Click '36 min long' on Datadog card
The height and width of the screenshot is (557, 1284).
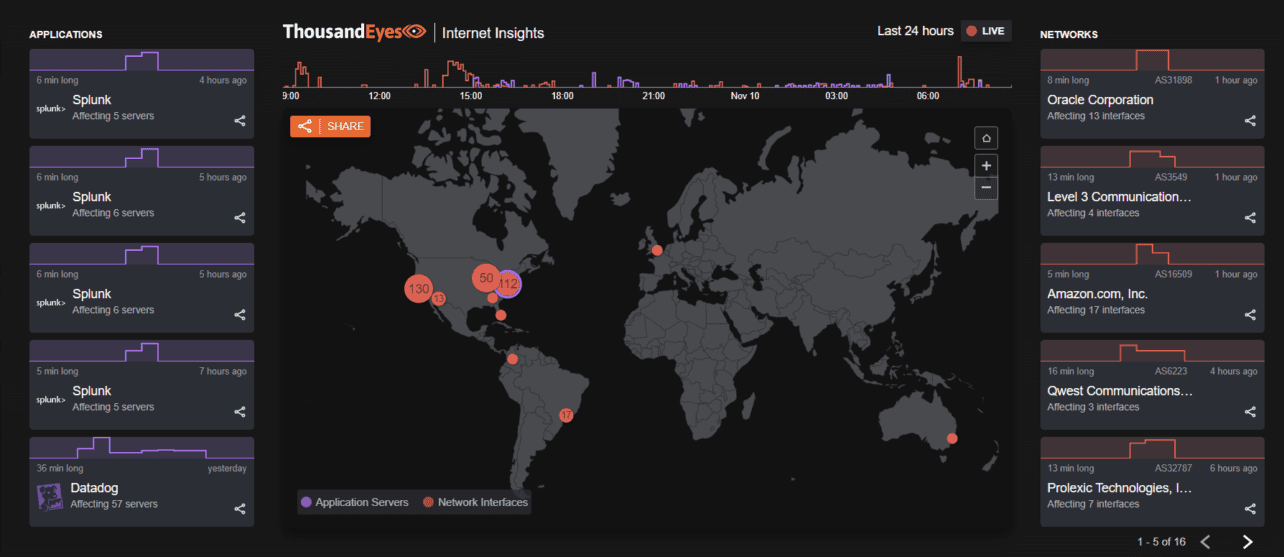point(60,468)
